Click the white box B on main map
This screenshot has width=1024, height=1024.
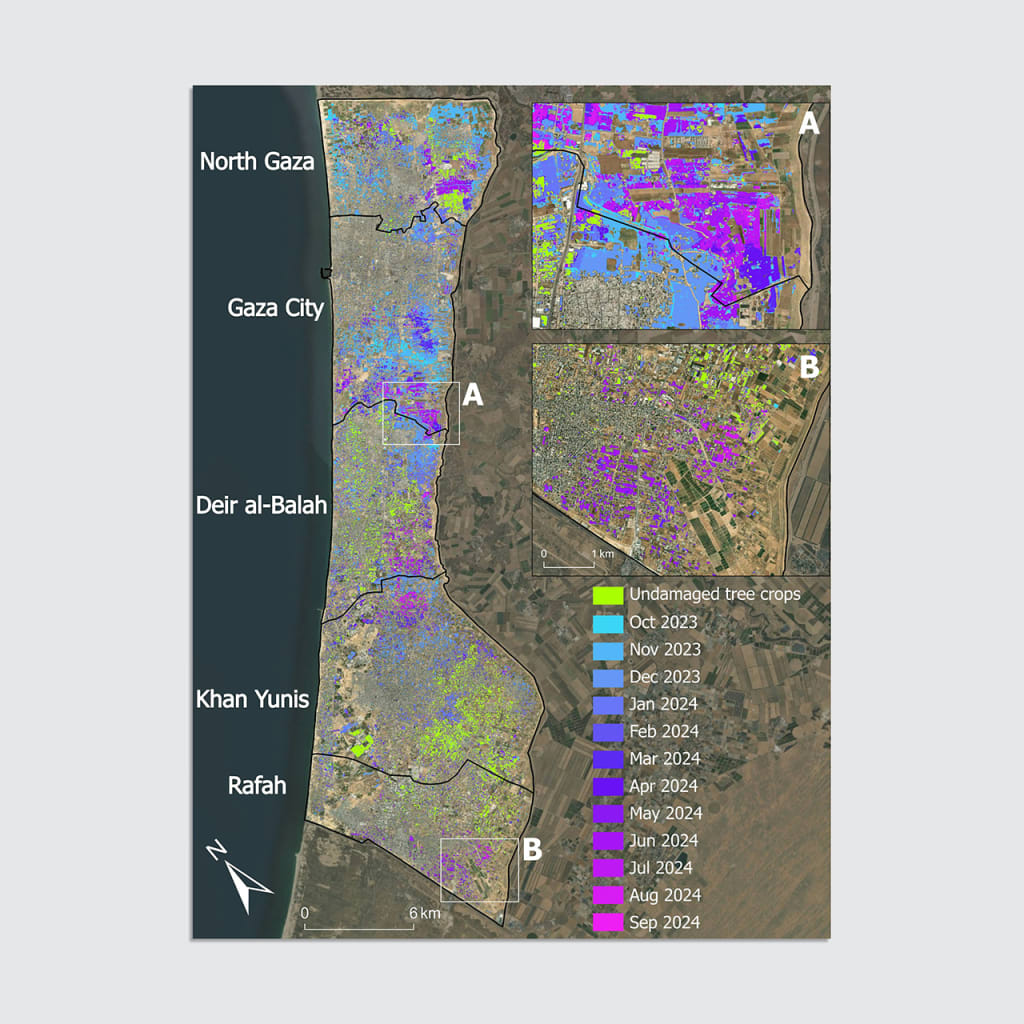point(479,870)
